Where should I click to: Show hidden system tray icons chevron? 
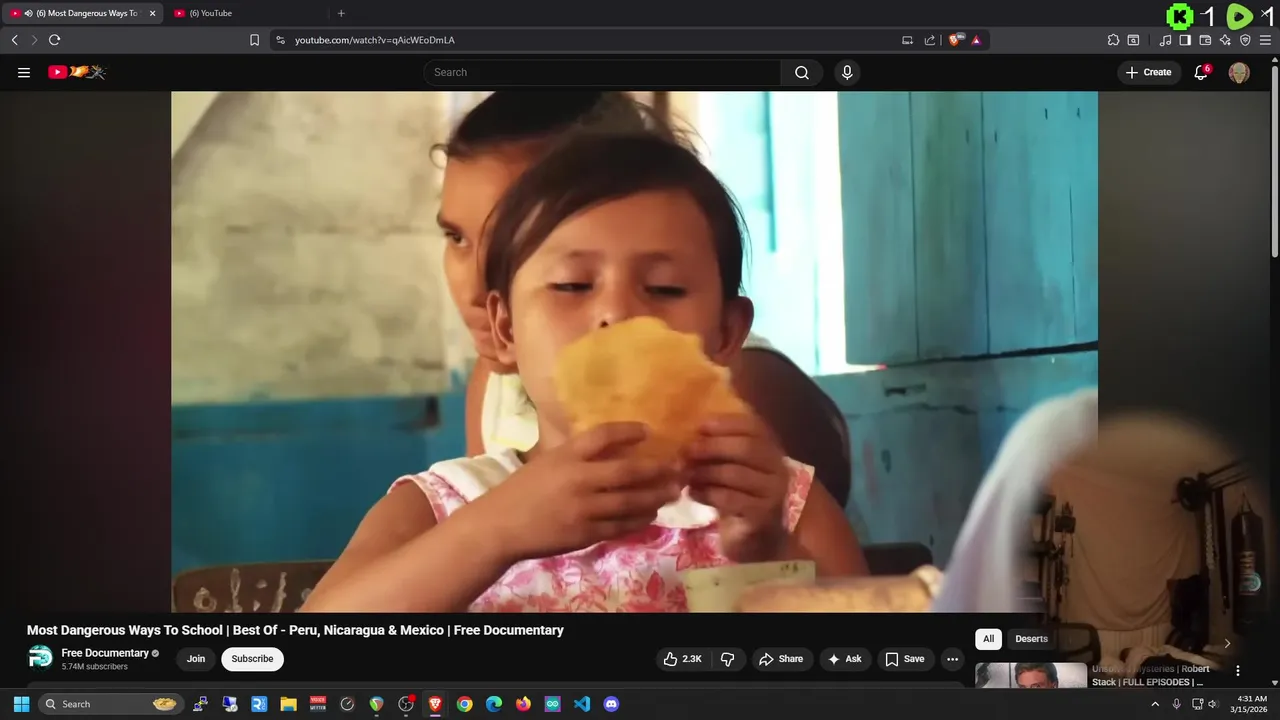[1156, 704]
